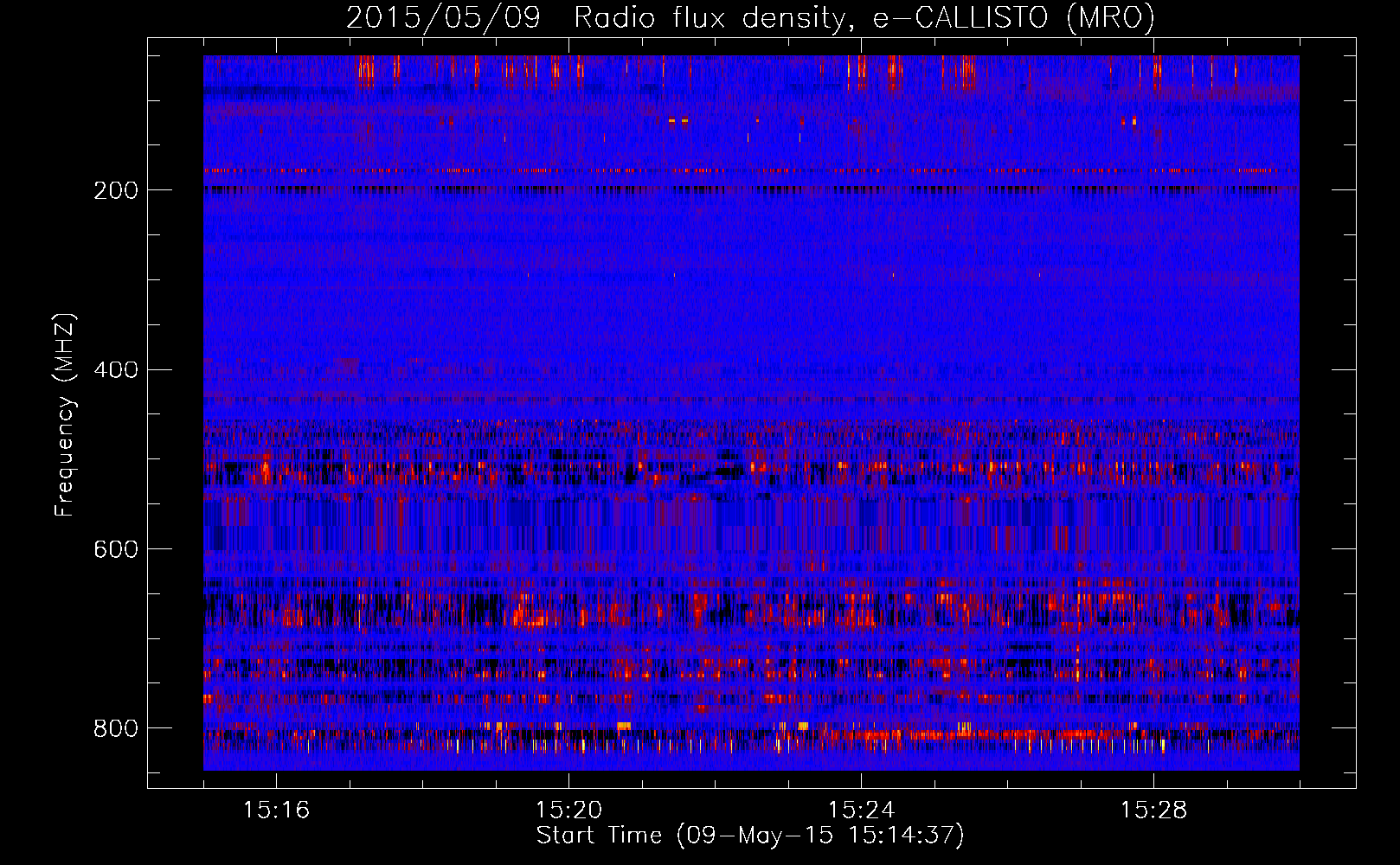Click the '800' frequency tick label
1400x865 pixels.
[x=116, y=728]
